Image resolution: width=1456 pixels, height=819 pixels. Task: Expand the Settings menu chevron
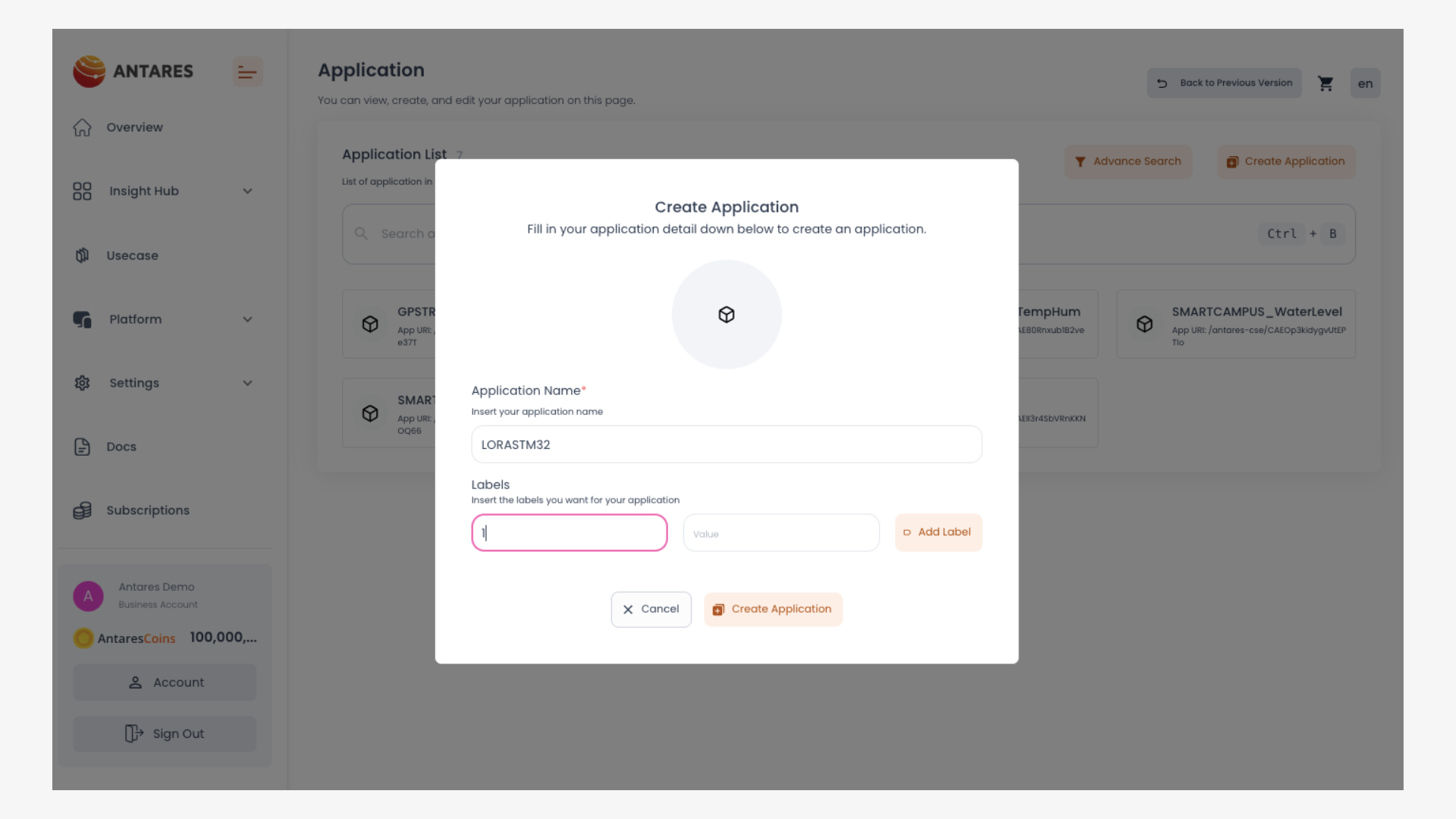pos(247,383)
